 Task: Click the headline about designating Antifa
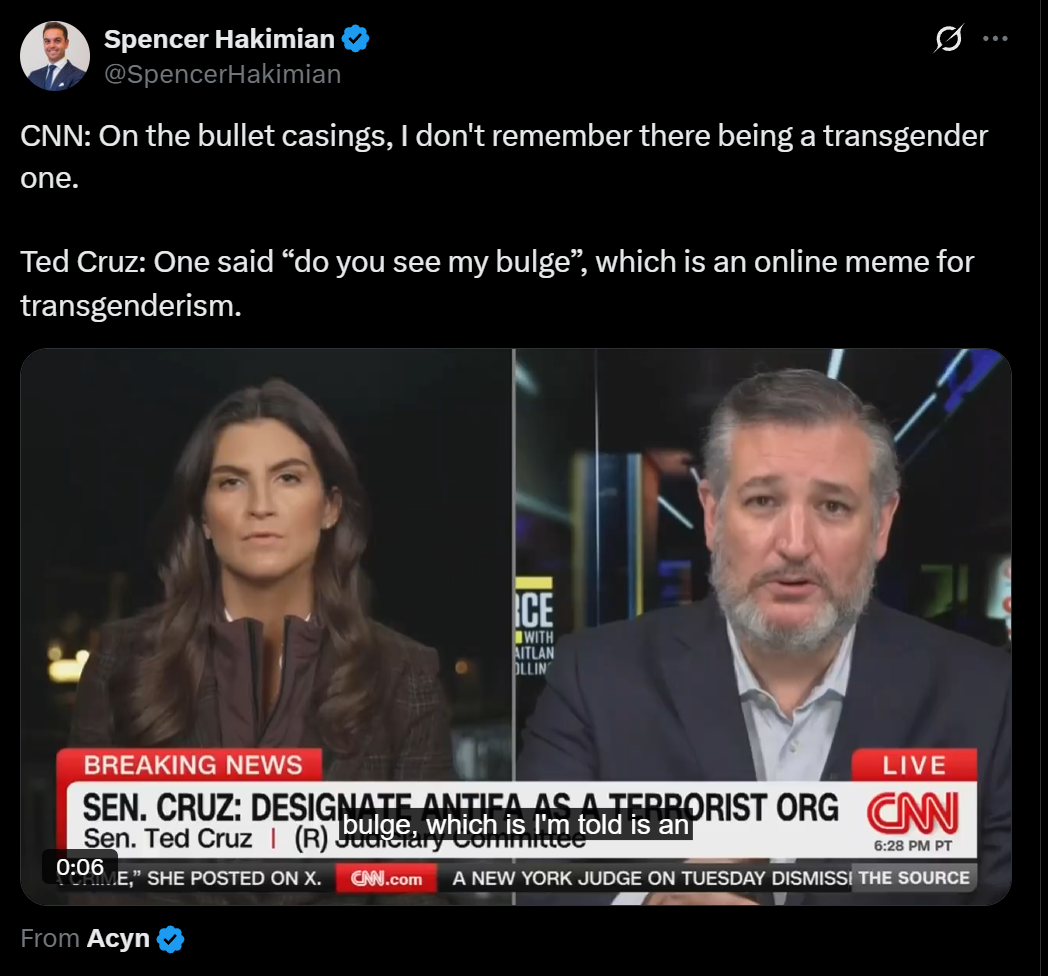[460, 807]
